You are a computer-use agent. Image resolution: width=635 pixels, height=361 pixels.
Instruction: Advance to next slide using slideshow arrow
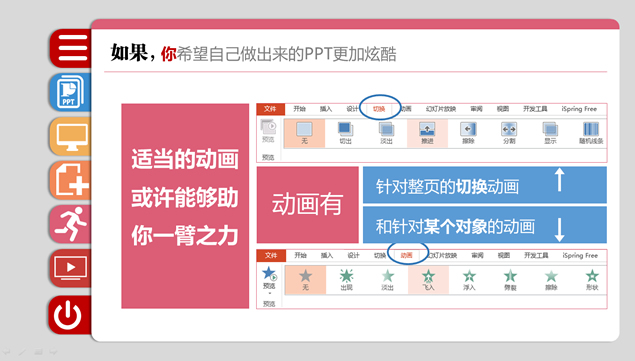tap(53, 352)
